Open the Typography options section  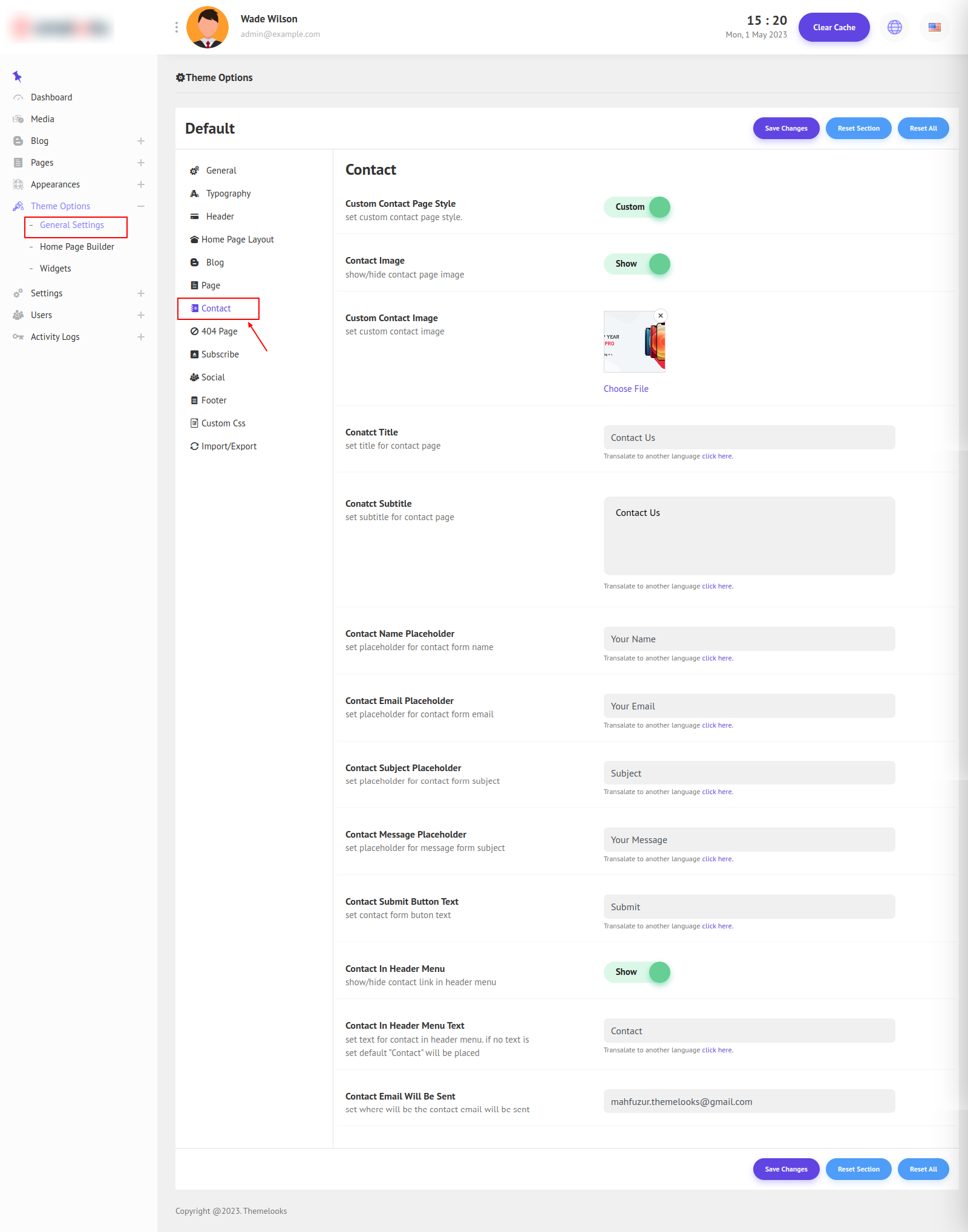coord(228,194)
